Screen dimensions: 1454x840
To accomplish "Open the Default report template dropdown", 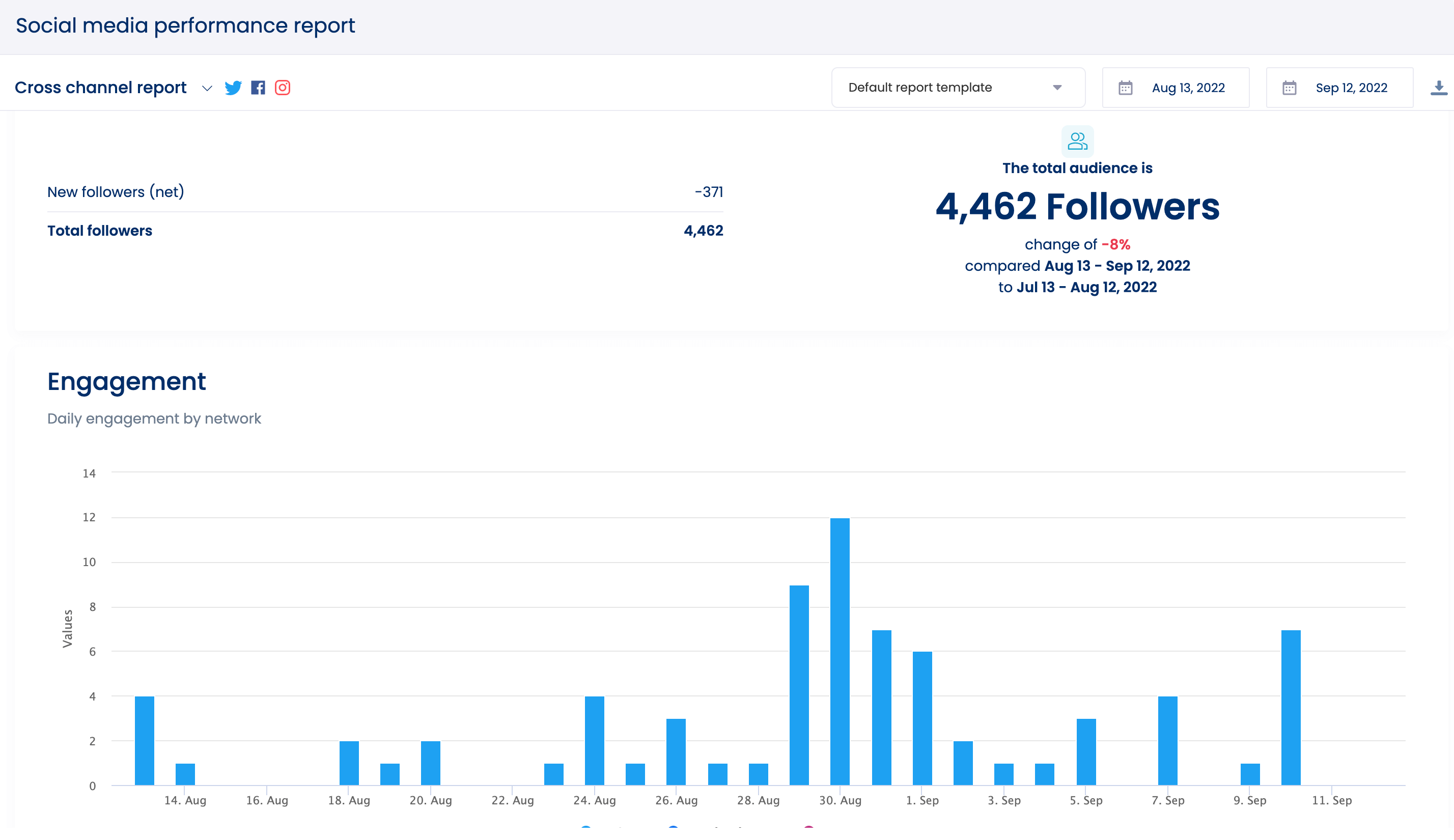I will (958, 87).
